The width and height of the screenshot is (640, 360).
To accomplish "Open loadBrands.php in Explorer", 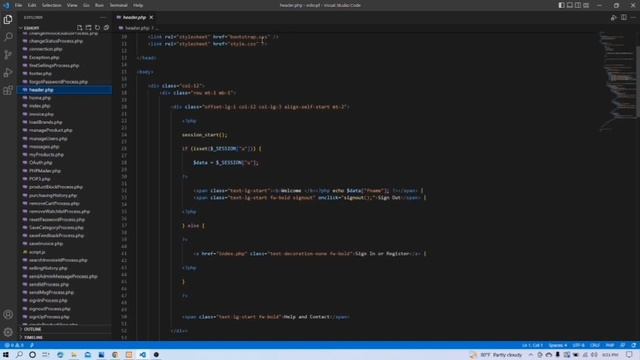I will click(46, 122).
